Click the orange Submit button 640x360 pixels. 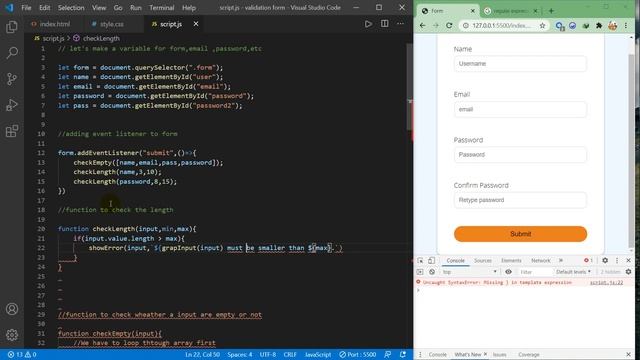(x=520, y=234)
